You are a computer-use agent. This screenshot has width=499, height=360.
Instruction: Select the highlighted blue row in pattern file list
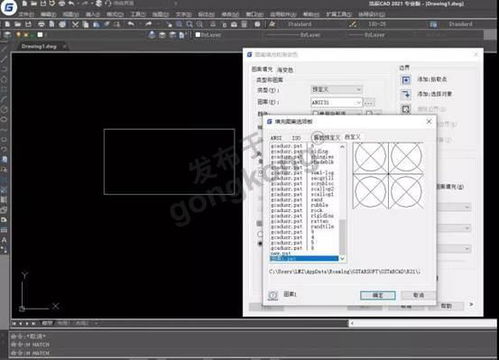pos(304,259)
